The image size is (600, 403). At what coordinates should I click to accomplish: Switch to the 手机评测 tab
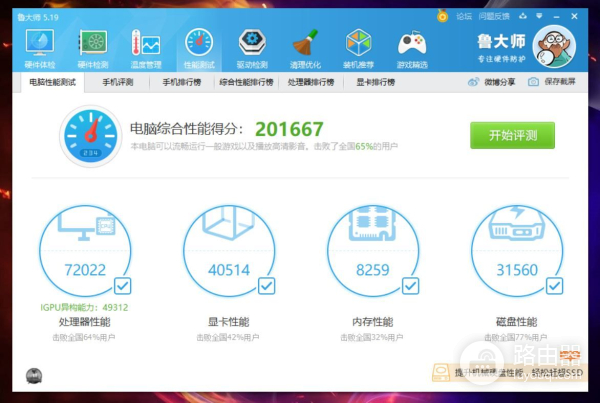click(118, 82)
